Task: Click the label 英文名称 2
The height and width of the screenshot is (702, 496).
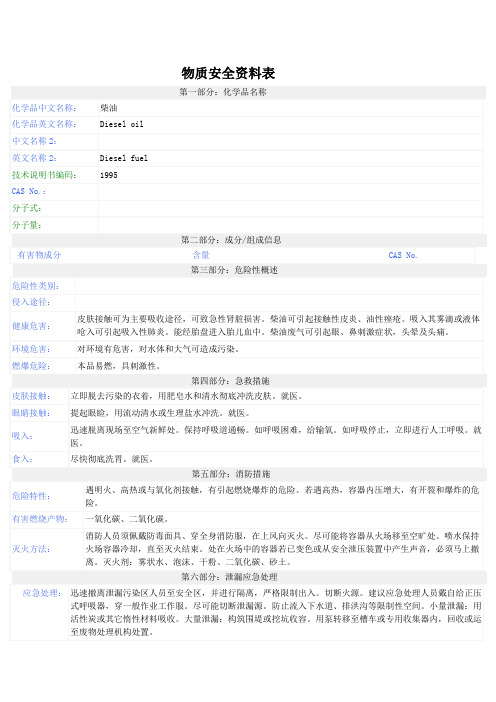Action: [34, 158]
